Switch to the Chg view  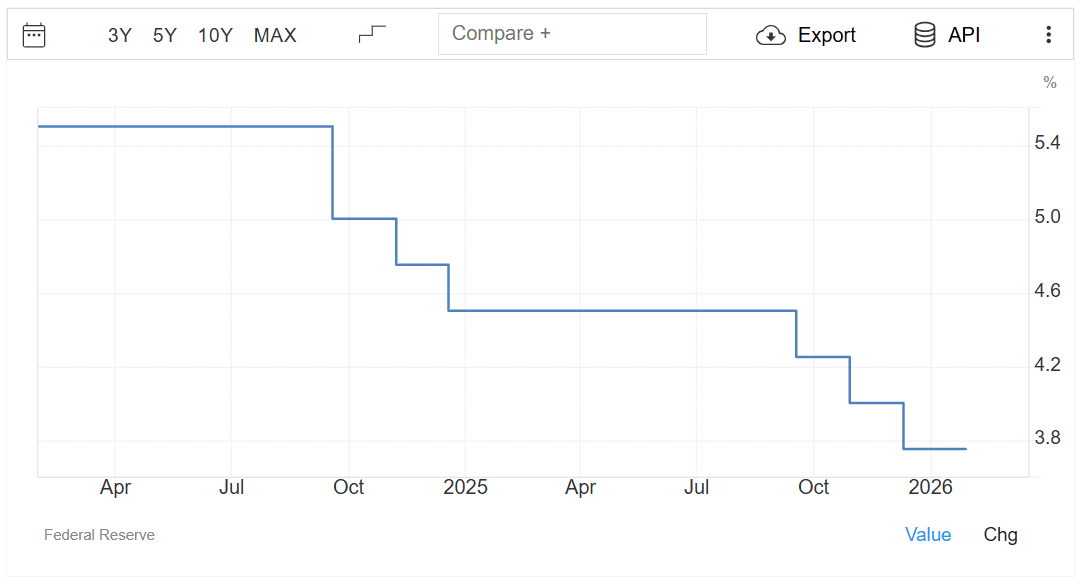click(x=1000, y=534)
